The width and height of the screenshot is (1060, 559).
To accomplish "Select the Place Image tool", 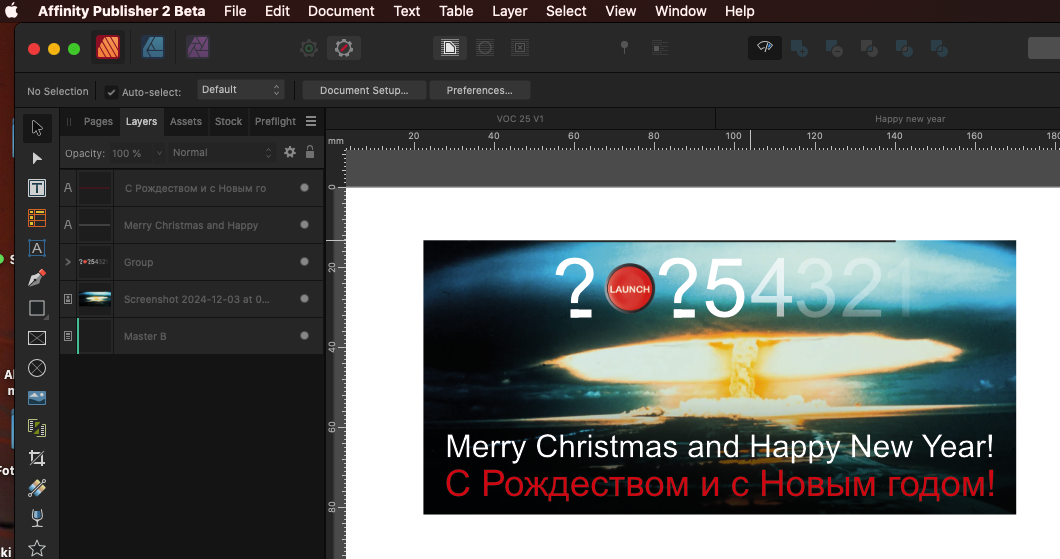I will (37, 398).
